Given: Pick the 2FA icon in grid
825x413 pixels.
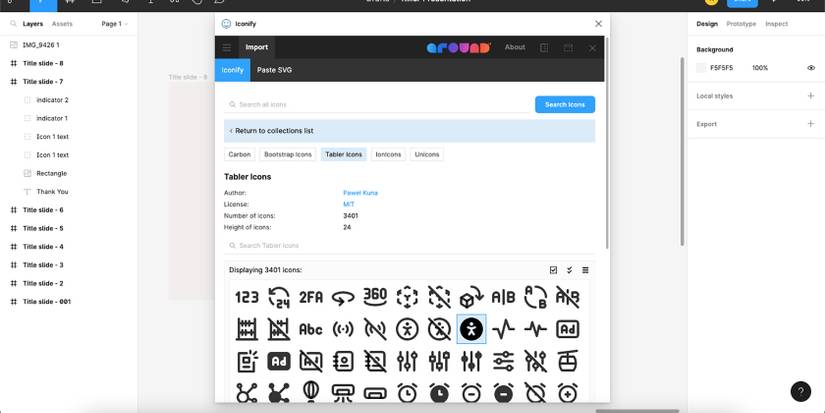Looking at the screenshot, I should point(311,297).
